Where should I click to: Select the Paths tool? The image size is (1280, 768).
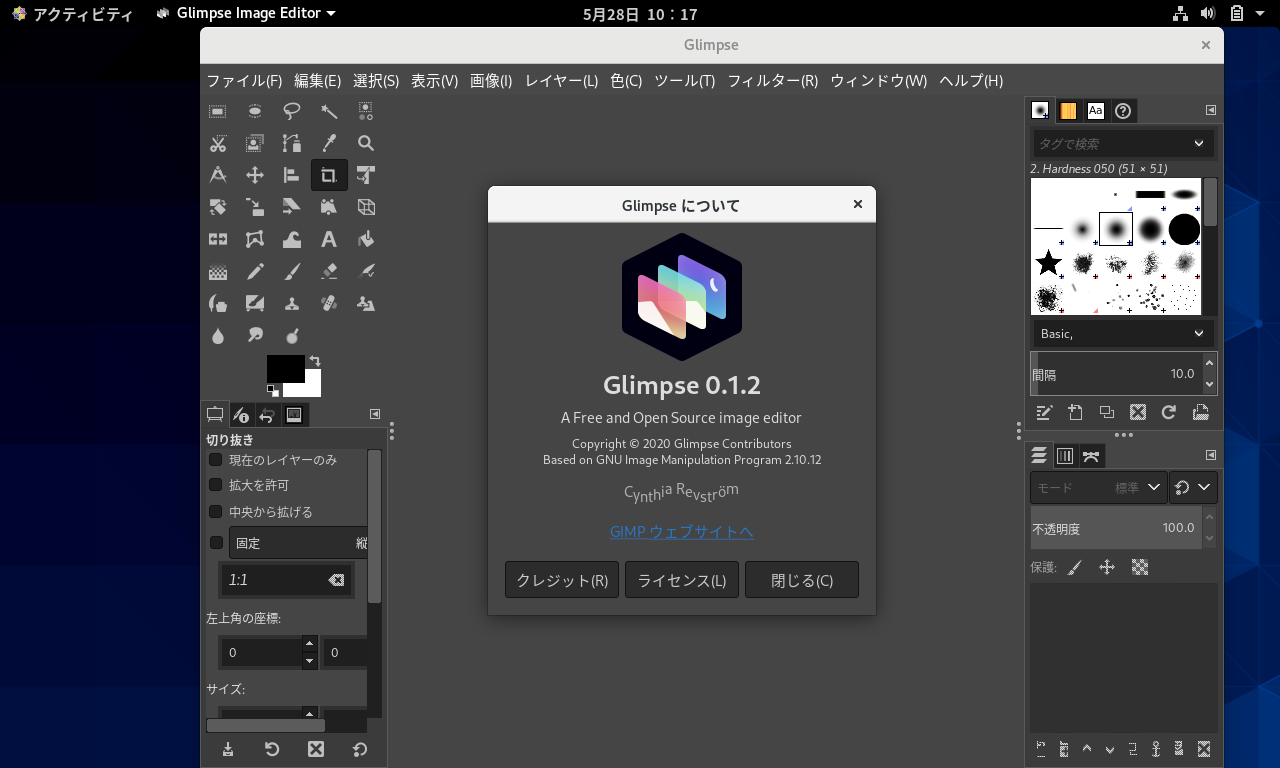[x=292, y=143]
